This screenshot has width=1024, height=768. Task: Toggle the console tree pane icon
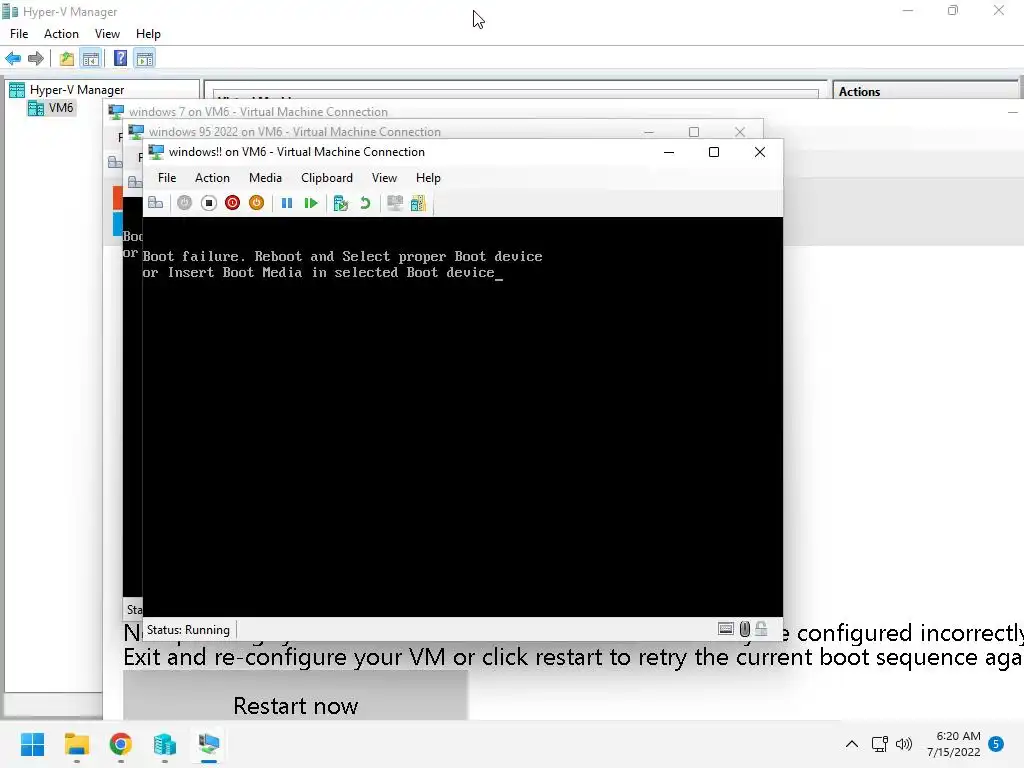91,59
